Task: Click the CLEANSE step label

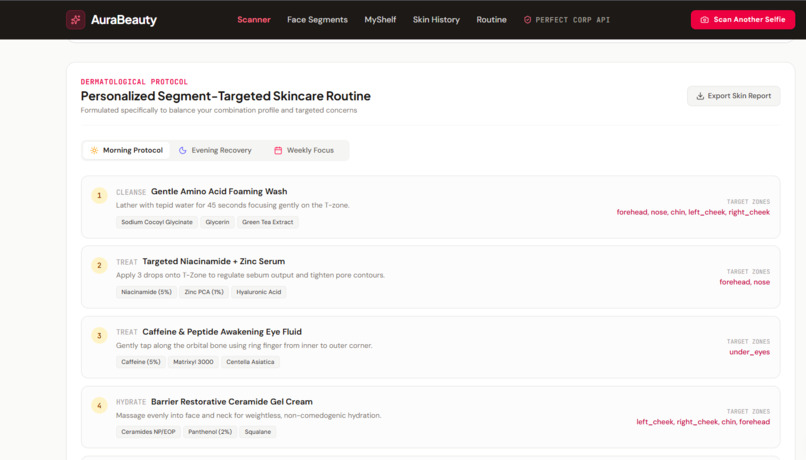Action: pos(131,192)
